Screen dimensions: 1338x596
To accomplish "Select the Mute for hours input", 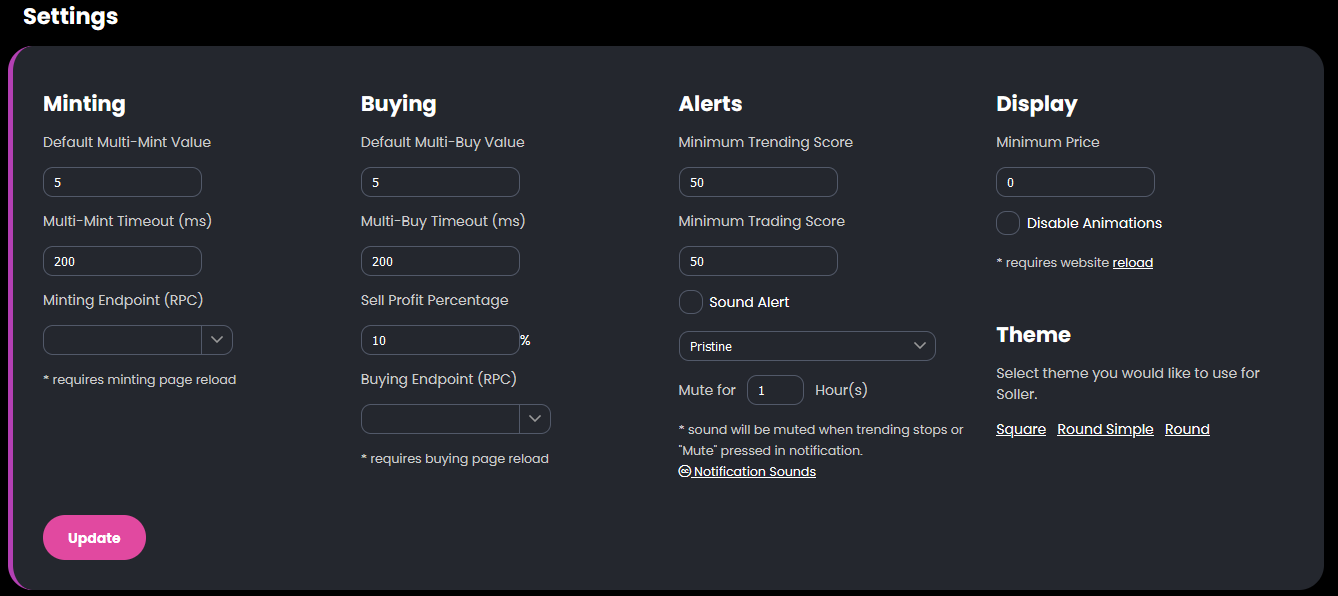I will tap(775, 390).
